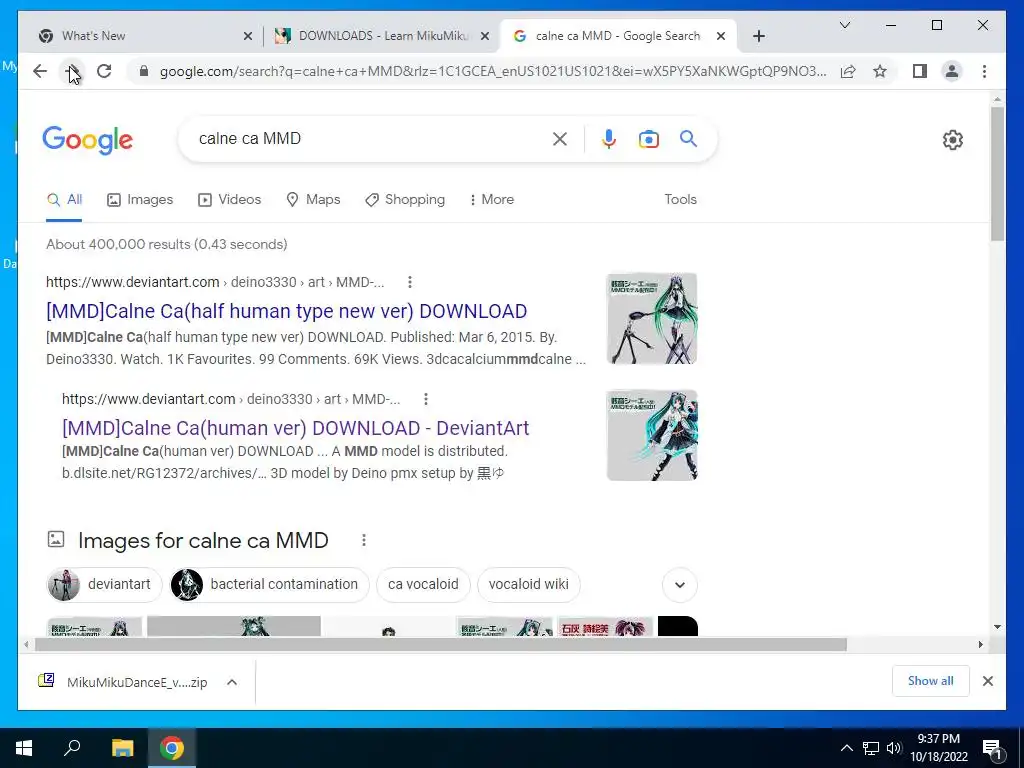Image resolution: width=1024 pixels, height=768 pixels.
Task: Click the half human type result thumbnail
Action: [x=652, y=318]
